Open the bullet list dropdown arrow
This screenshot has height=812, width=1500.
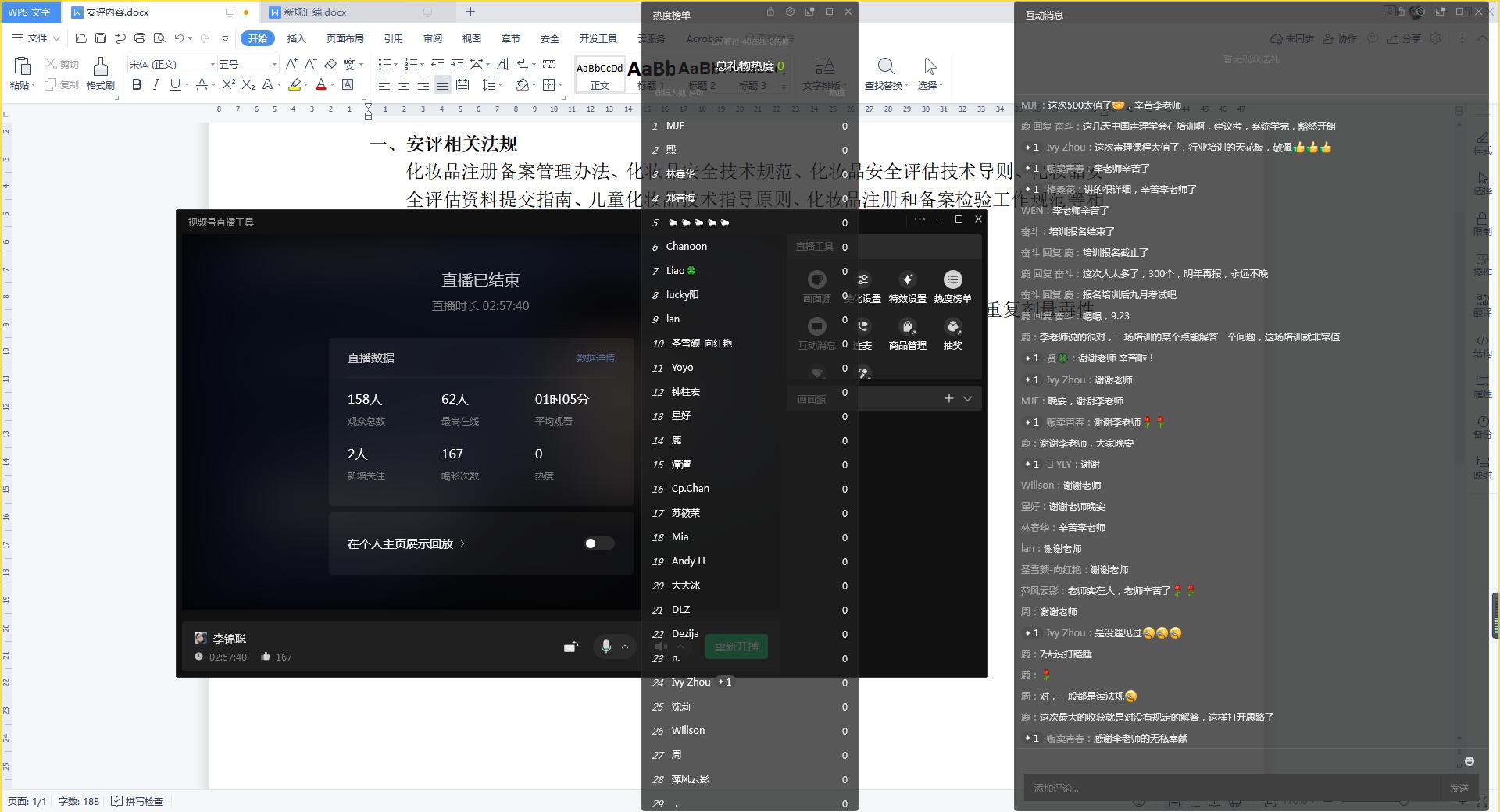pyautogui.click(x=396, y=65)
